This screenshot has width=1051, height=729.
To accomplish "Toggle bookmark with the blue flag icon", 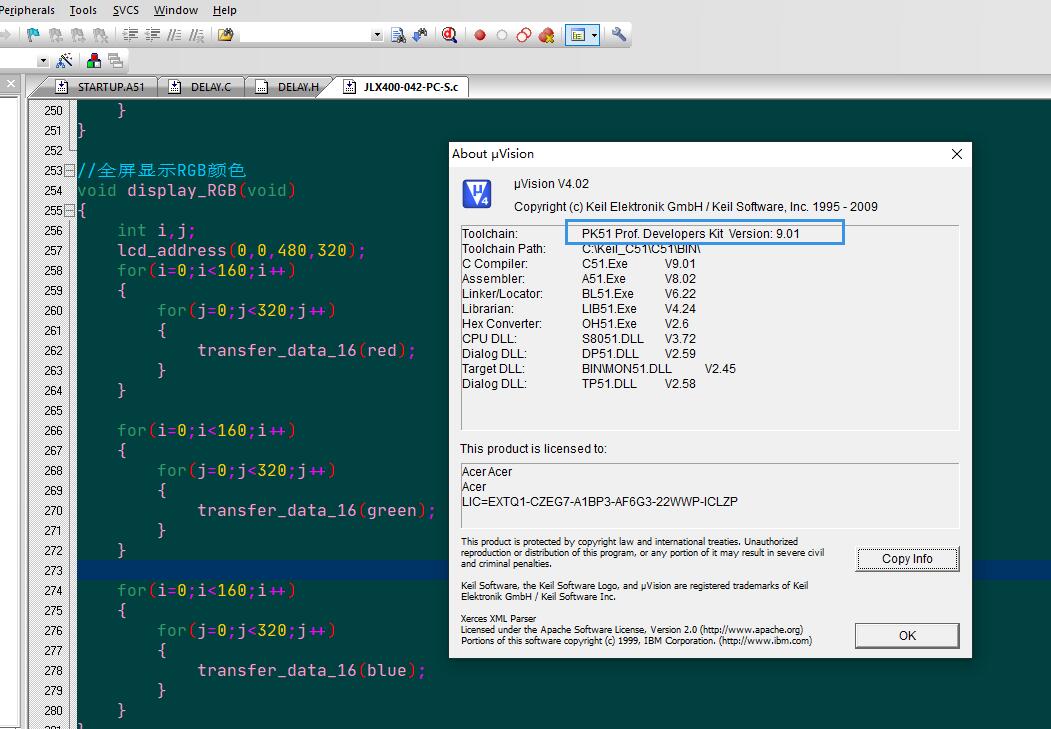I will point(33,35).
